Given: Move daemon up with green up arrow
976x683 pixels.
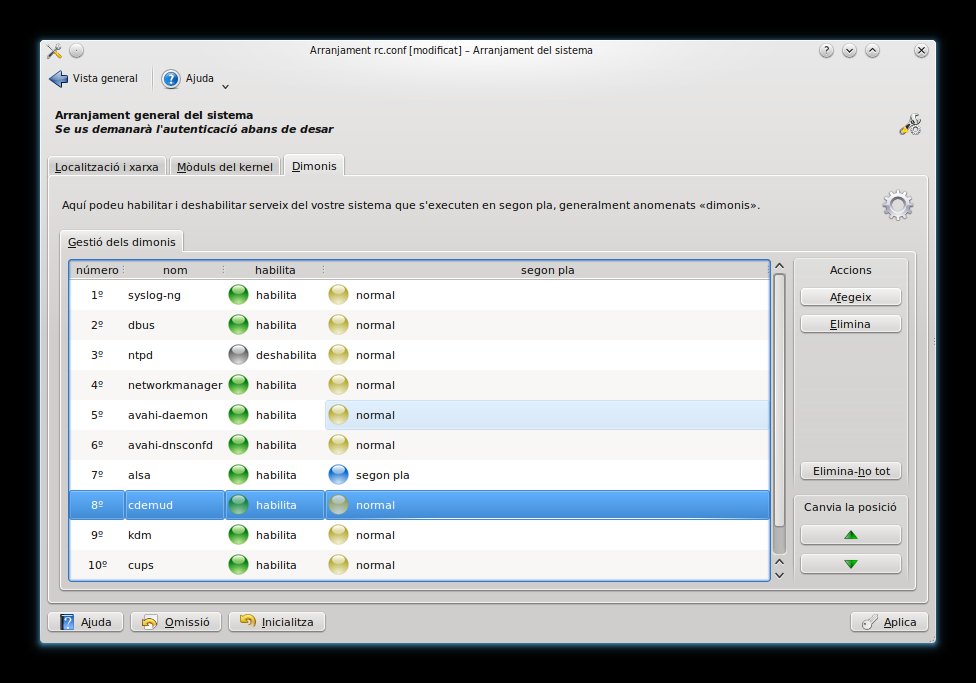Looking at the screenshot, I should pos(850,535).
